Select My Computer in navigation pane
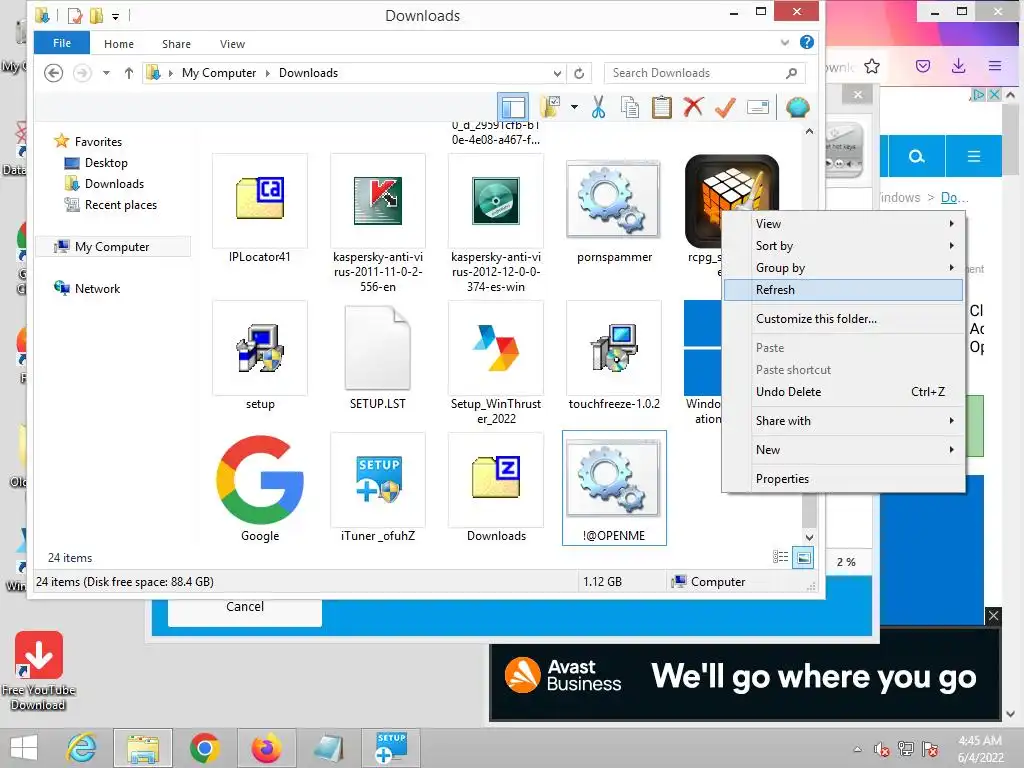Image resolution: width=1024 pixels, height=768 pixels. [112, 247]
